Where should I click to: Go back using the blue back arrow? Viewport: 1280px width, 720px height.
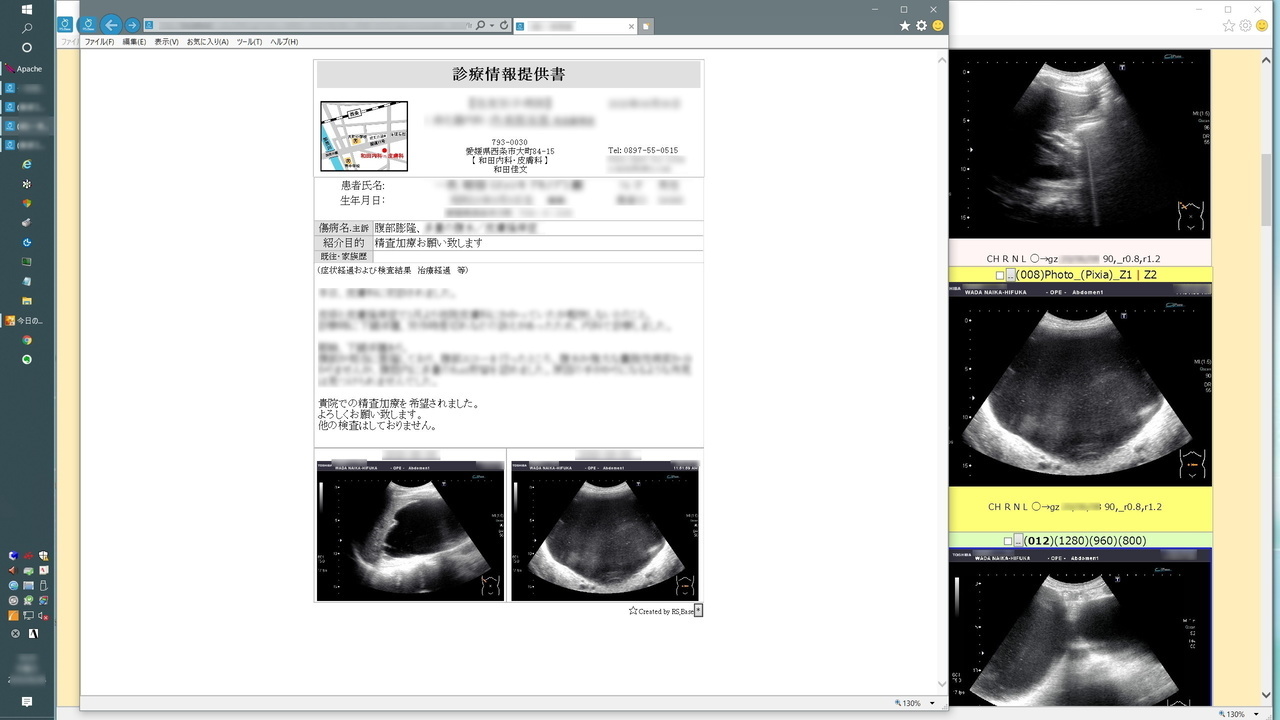111,25
